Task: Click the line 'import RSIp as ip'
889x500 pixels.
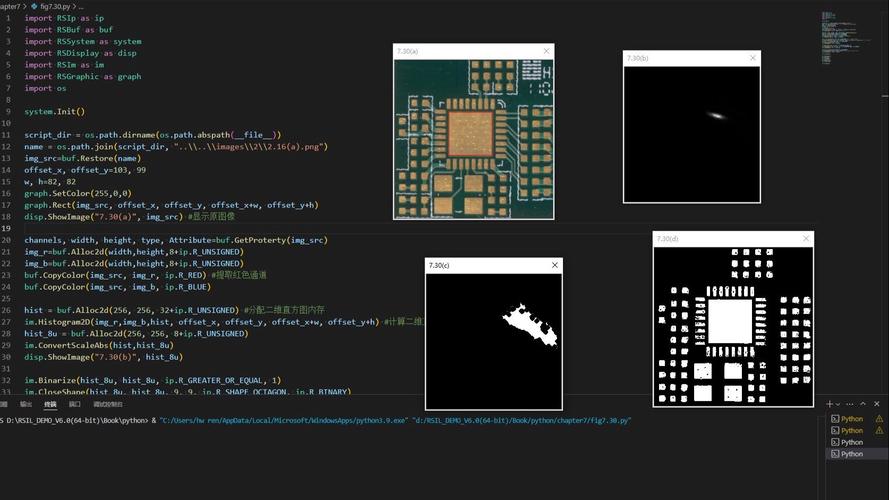Action: click(64, 18)
